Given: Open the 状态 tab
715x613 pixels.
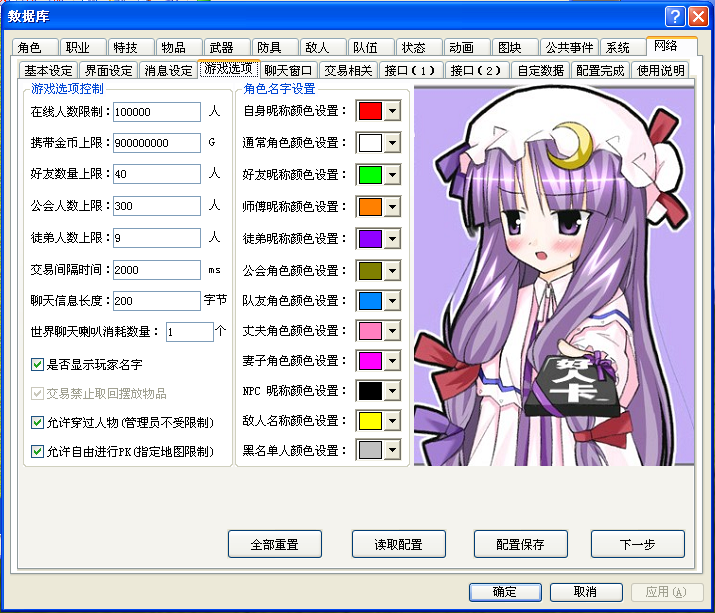Looking at the screenshot, I should click(x=419, y=47).
